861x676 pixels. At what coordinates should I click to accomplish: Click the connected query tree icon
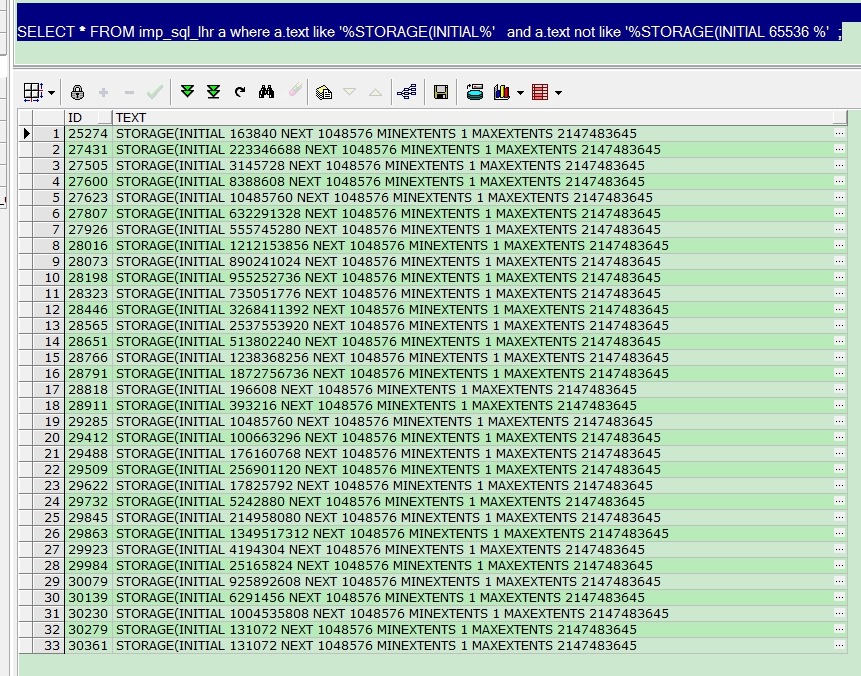[x=406, y=92]
